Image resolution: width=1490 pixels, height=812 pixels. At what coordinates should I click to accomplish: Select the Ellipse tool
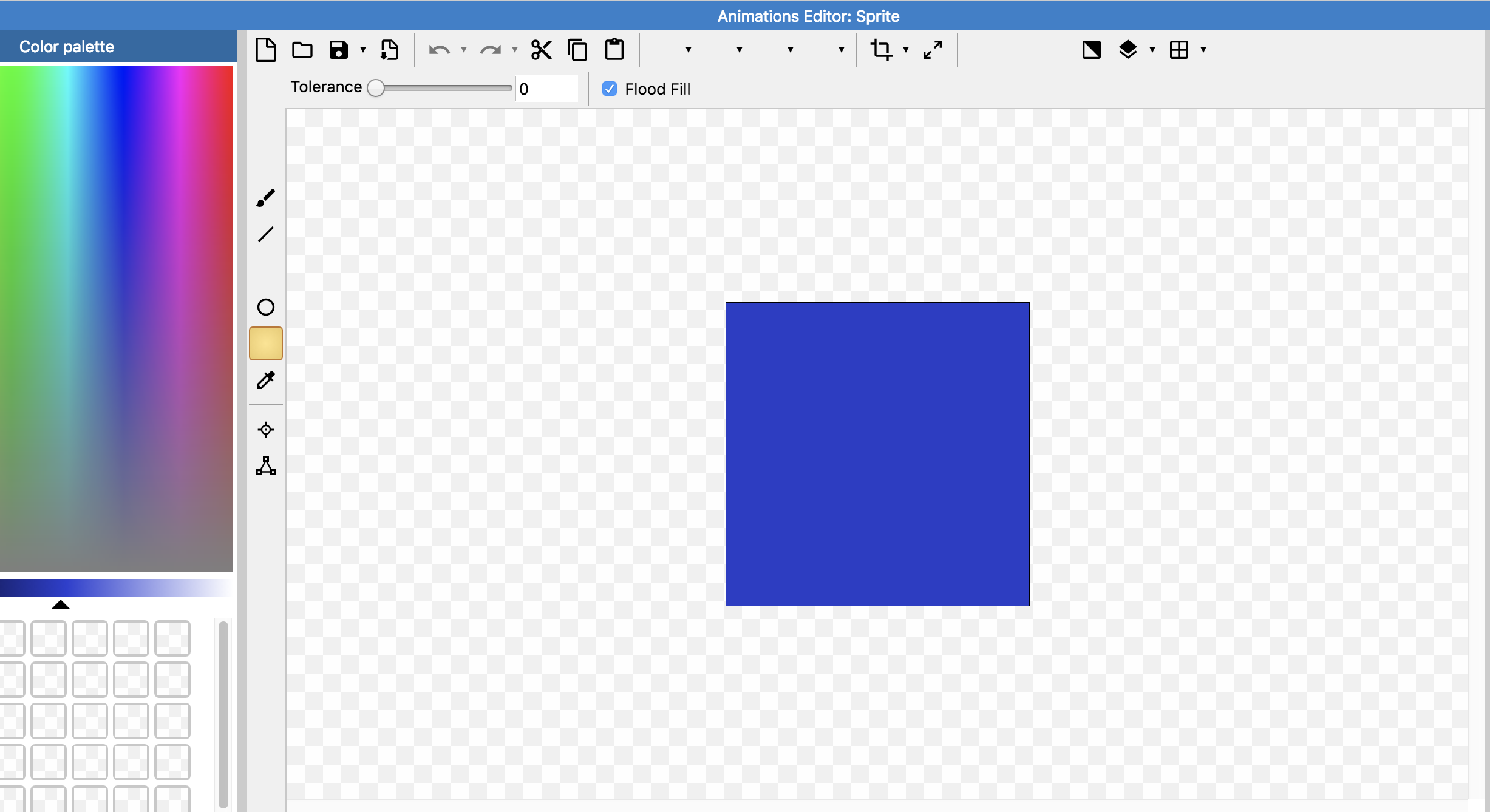[265, 308]
